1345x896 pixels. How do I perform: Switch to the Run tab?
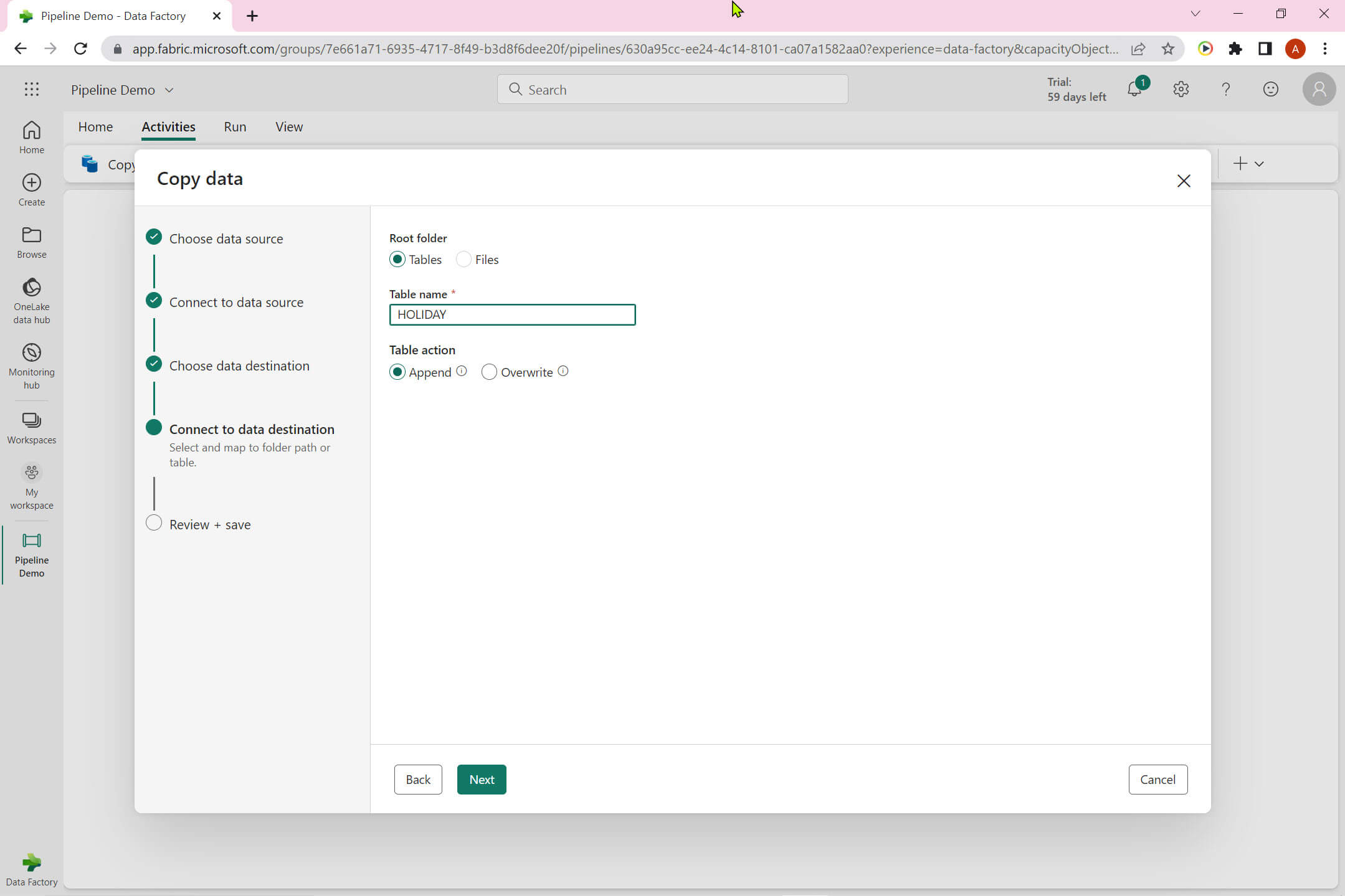click(x=235, y=127)
